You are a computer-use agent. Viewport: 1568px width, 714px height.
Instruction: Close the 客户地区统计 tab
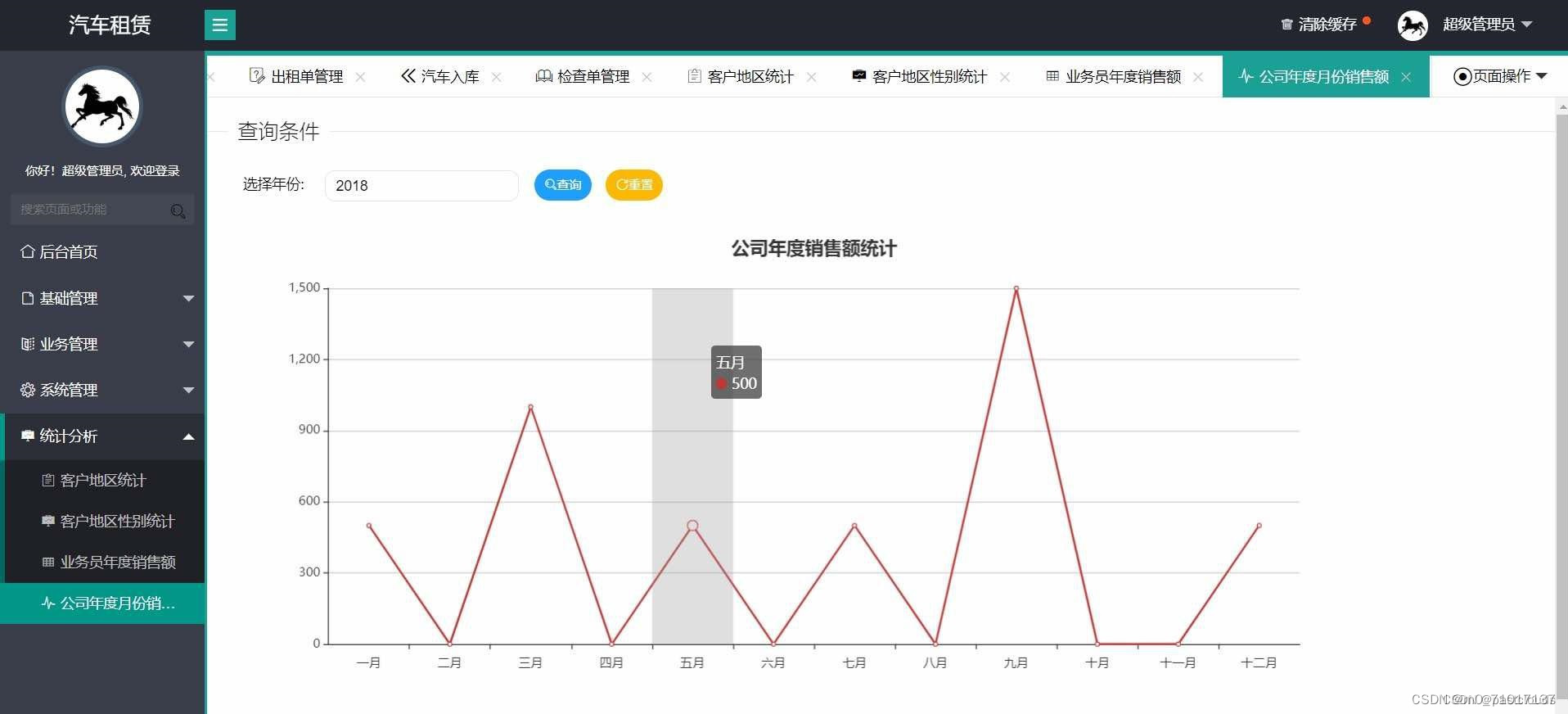pyautogui.click(x=811, y=77)
